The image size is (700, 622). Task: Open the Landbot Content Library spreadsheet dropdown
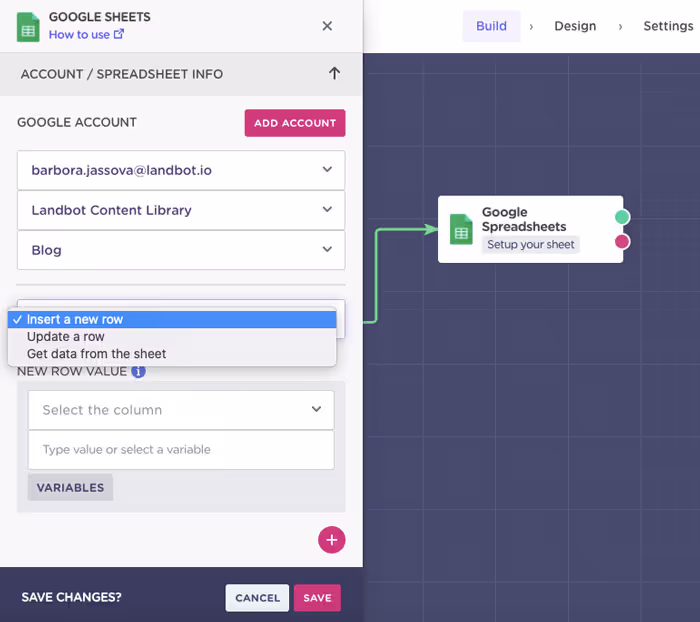pyautogui.click(x=181, y=210)
